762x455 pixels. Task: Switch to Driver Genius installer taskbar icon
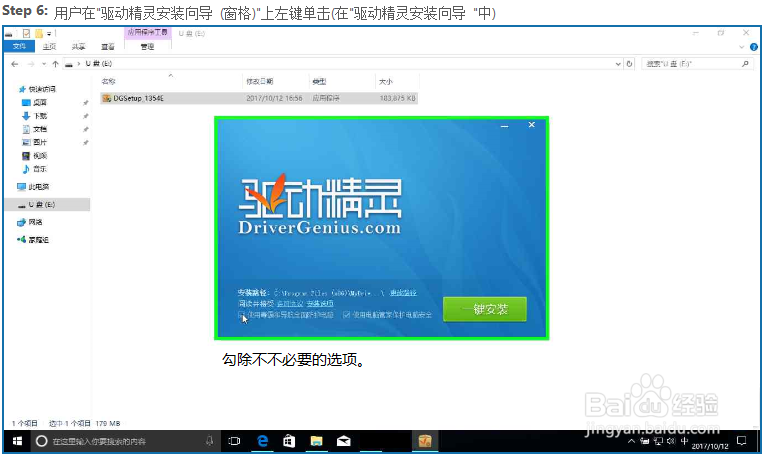coord(425,441)
